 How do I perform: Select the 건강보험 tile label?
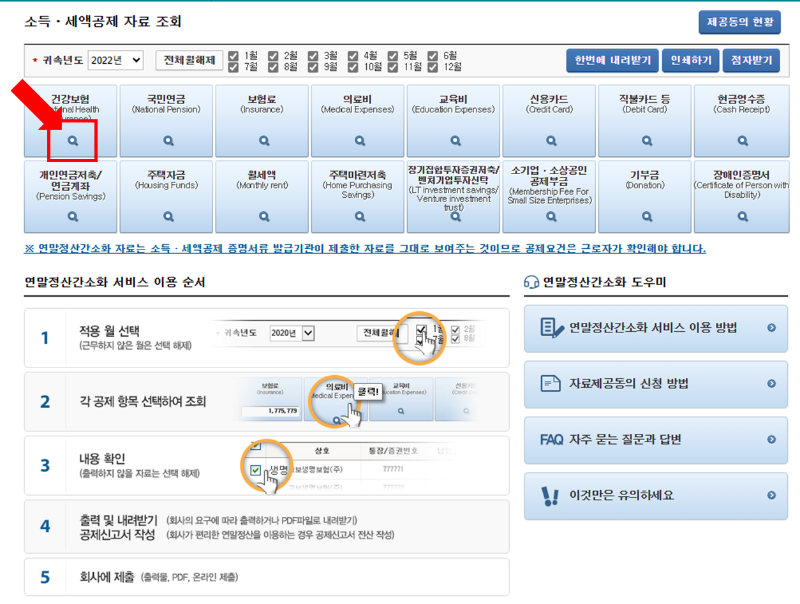(x=70, y=99)
